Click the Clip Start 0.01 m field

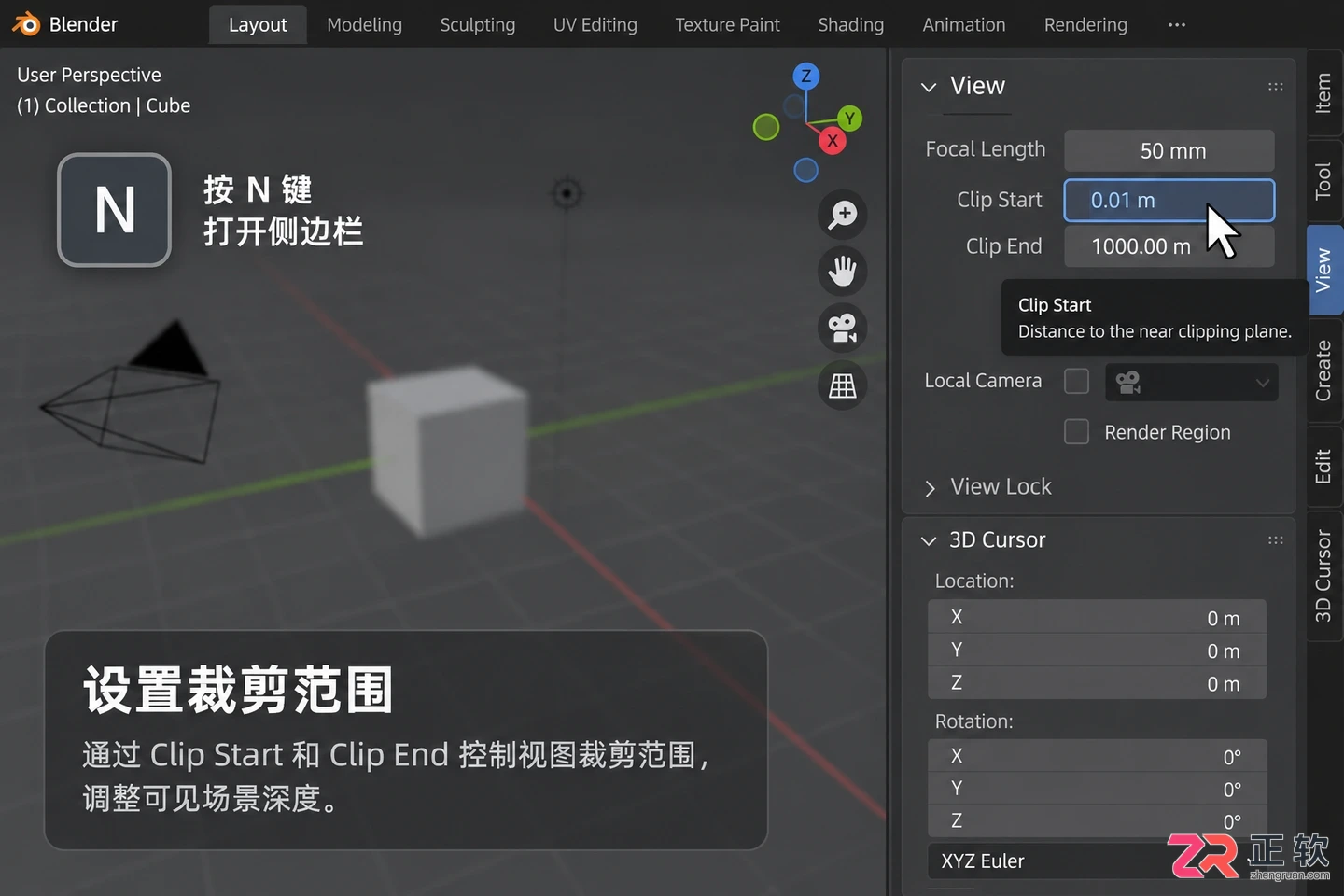[x=1169, y=200]
